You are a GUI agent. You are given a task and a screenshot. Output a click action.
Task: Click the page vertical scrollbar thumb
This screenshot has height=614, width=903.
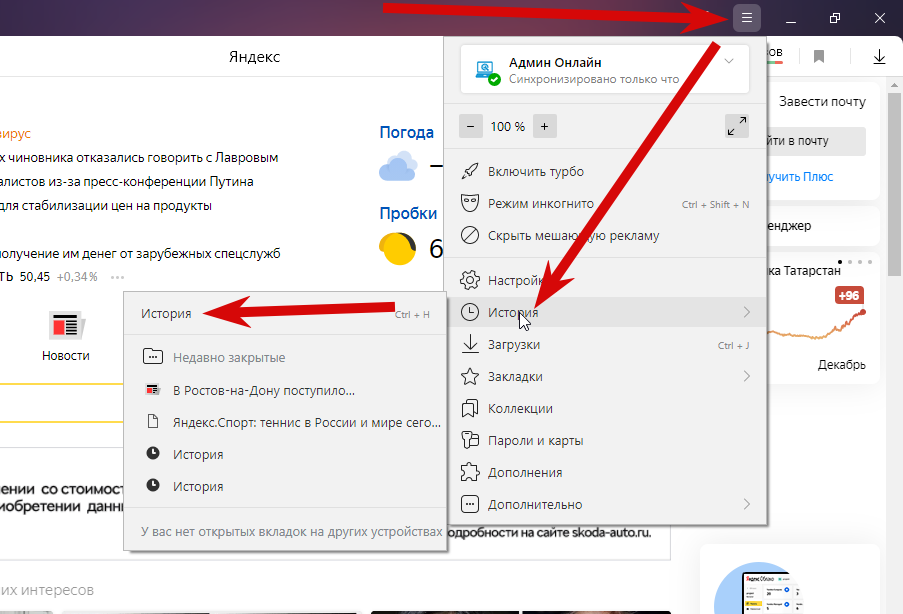pos(894,184)
